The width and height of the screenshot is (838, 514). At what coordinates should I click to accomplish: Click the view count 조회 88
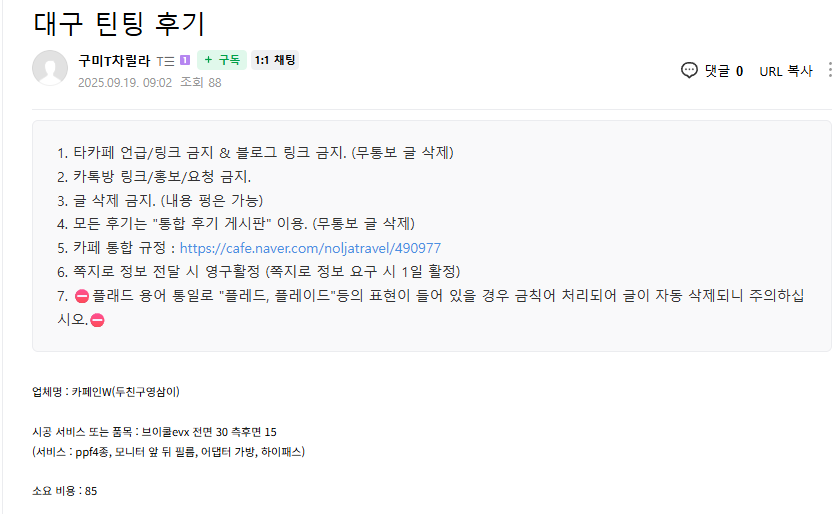coord(201,83)
